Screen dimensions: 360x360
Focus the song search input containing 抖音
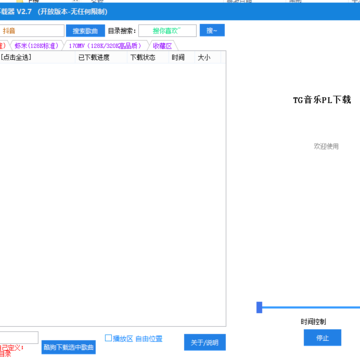32,31
